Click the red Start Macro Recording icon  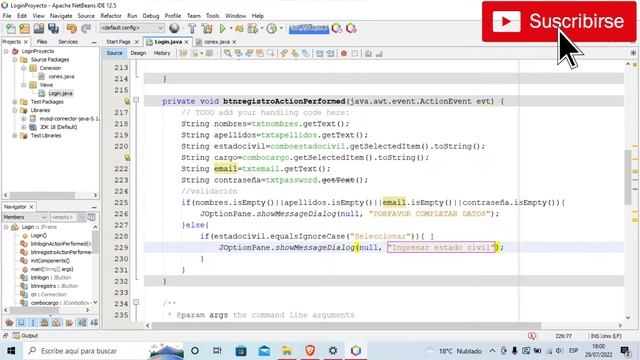point(344,53)
